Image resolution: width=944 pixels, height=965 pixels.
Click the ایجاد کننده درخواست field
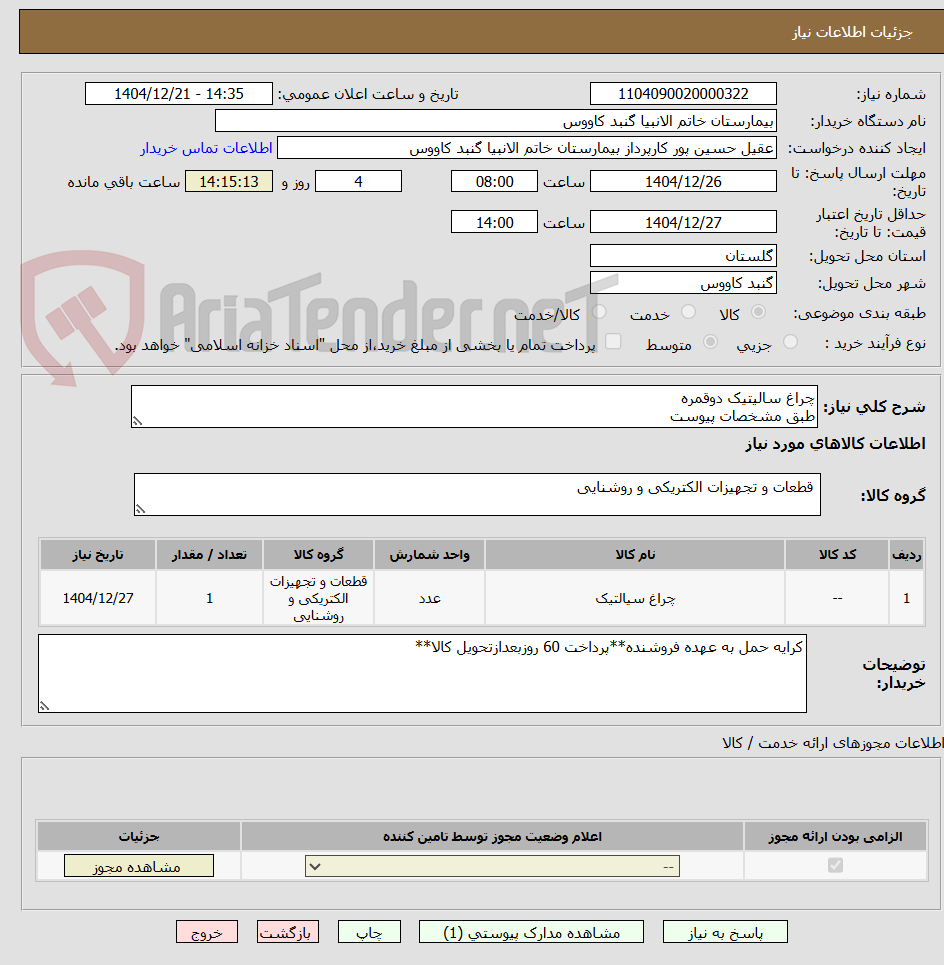[527, 148]
